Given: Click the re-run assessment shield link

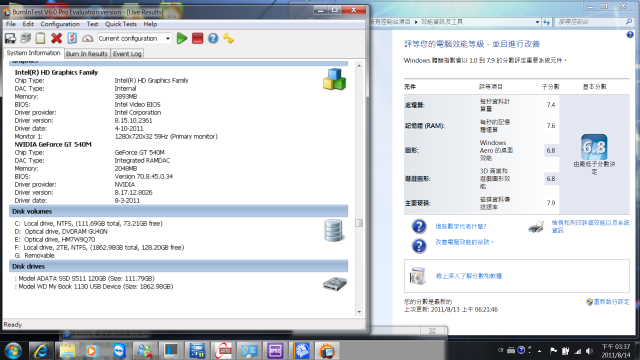Looking at the screenshot, I should [608, 302].
